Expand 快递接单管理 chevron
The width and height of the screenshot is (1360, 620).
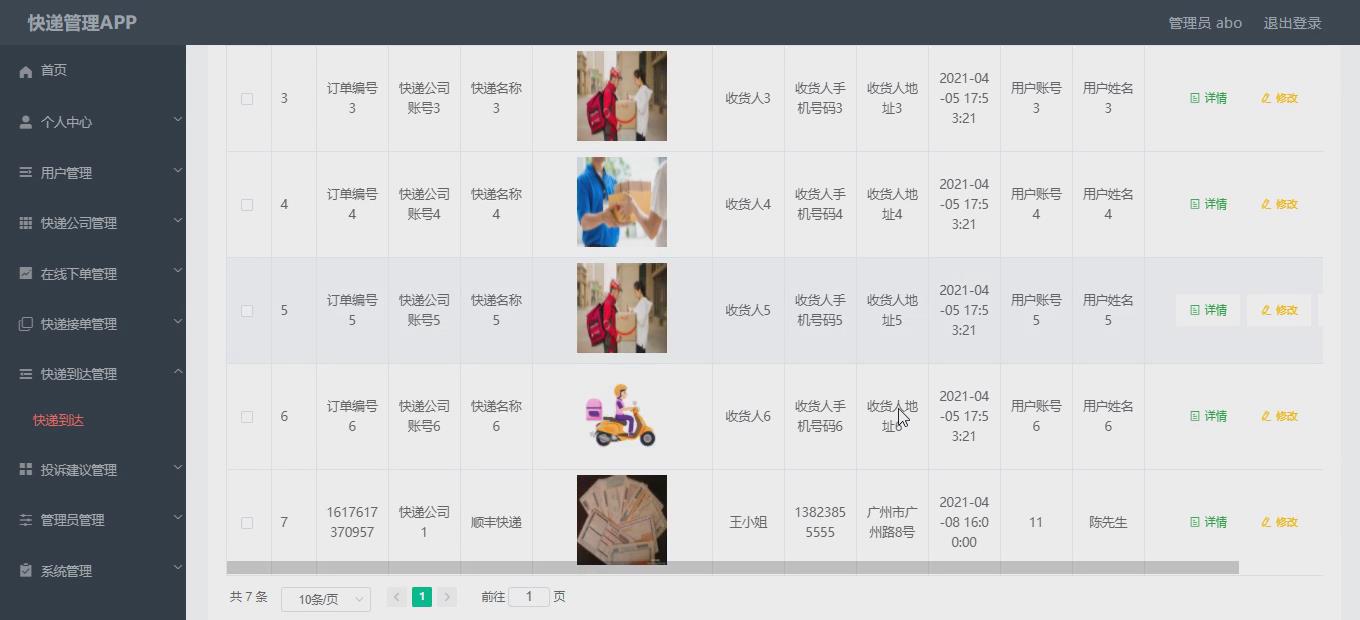point(178,322)
